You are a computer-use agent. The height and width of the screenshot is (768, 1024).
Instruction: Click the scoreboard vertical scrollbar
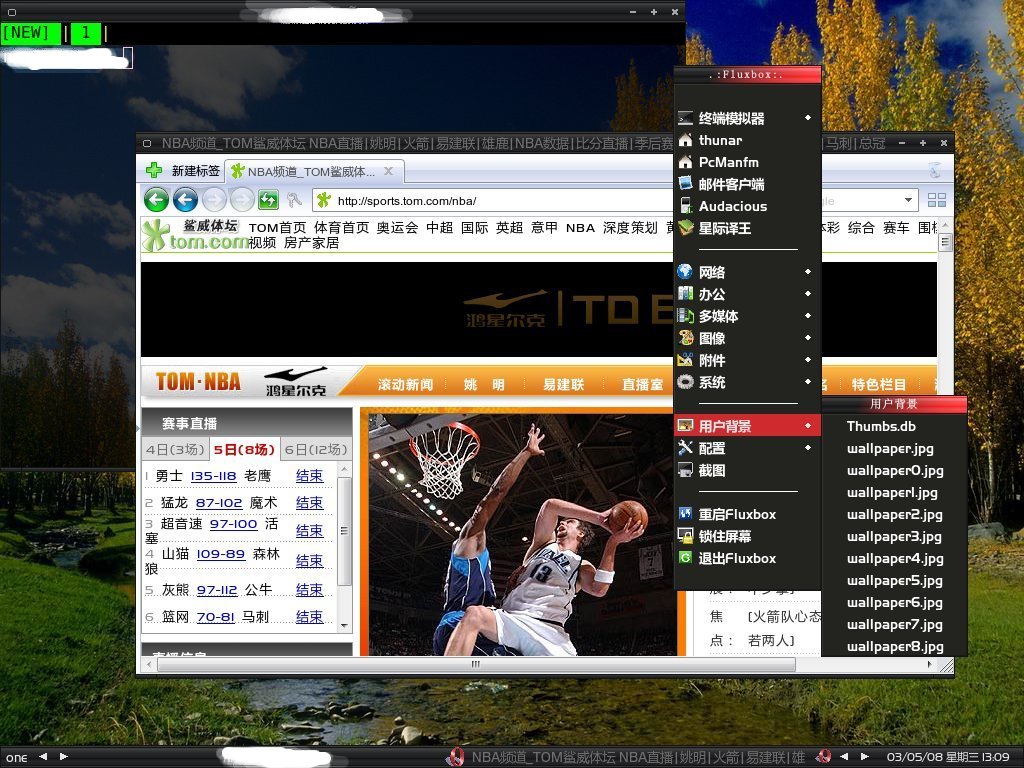(344, 530)
